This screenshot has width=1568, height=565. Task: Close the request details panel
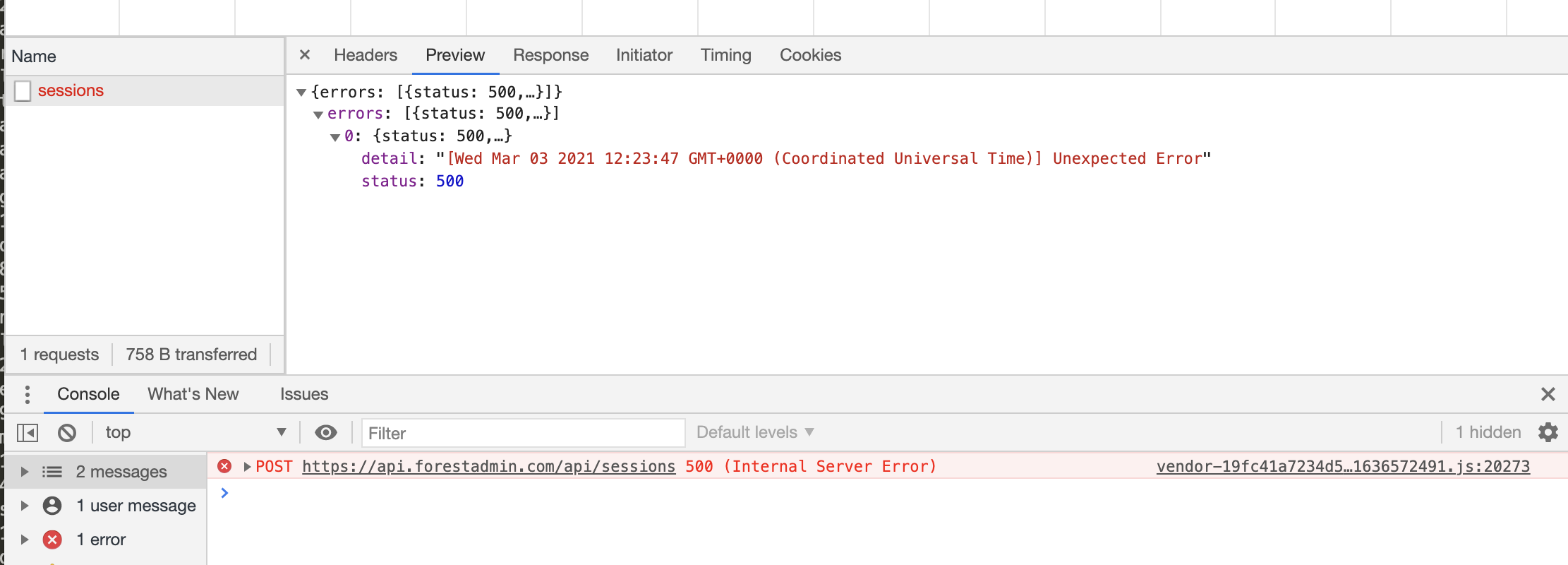[x=305, y=54]
